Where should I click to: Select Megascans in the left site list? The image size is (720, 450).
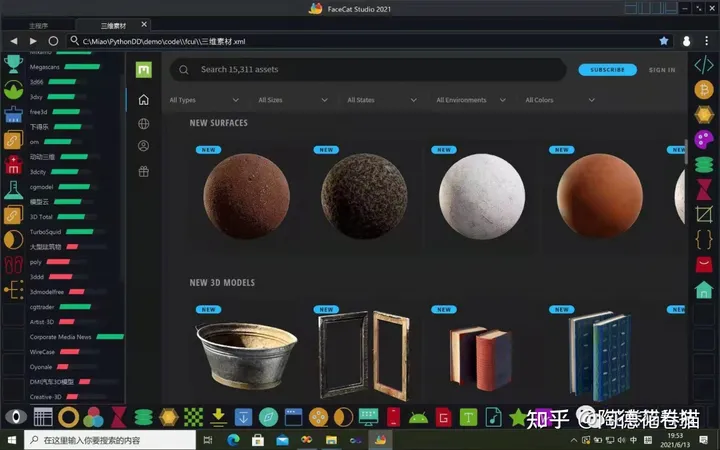[x=43, y=67]
